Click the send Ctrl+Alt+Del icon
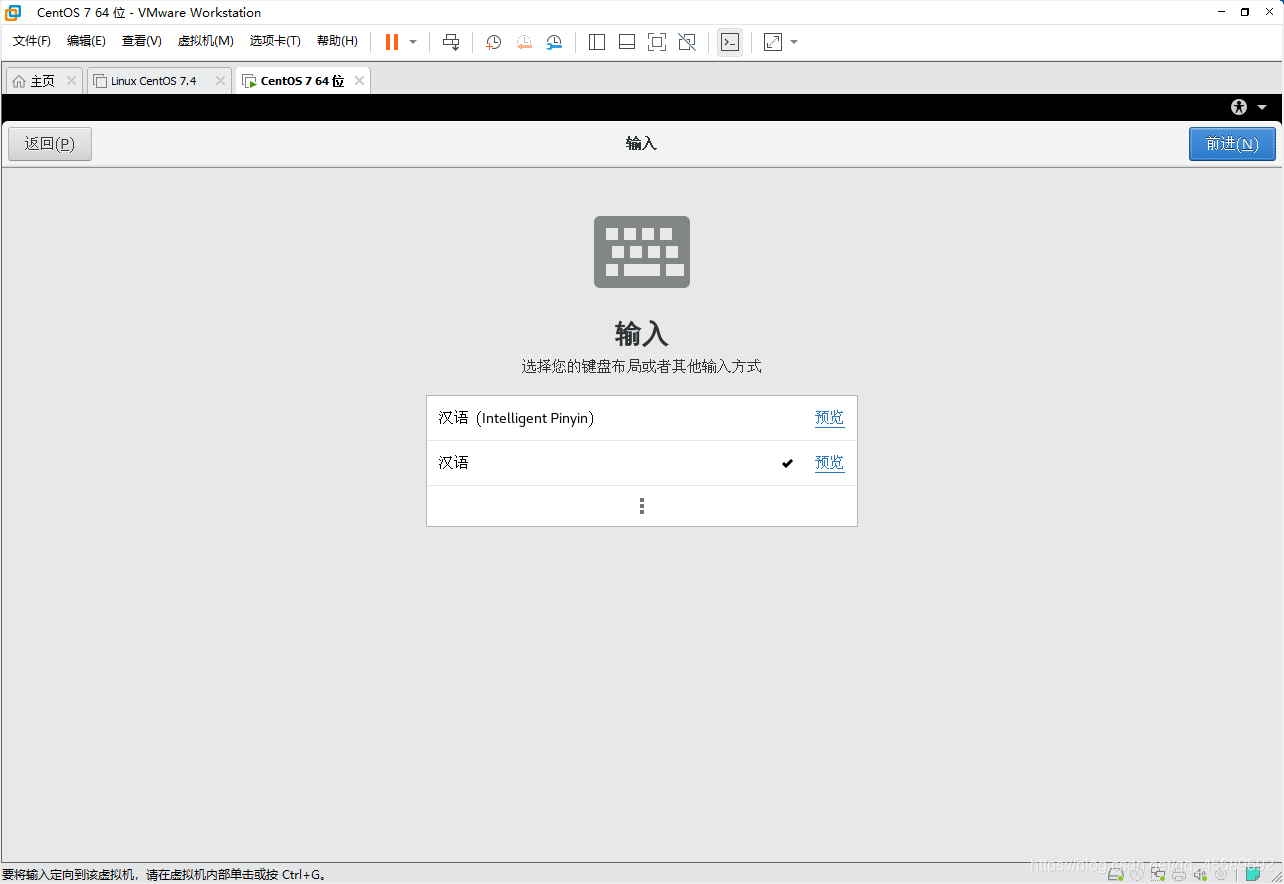 click(x=451, y=42)
